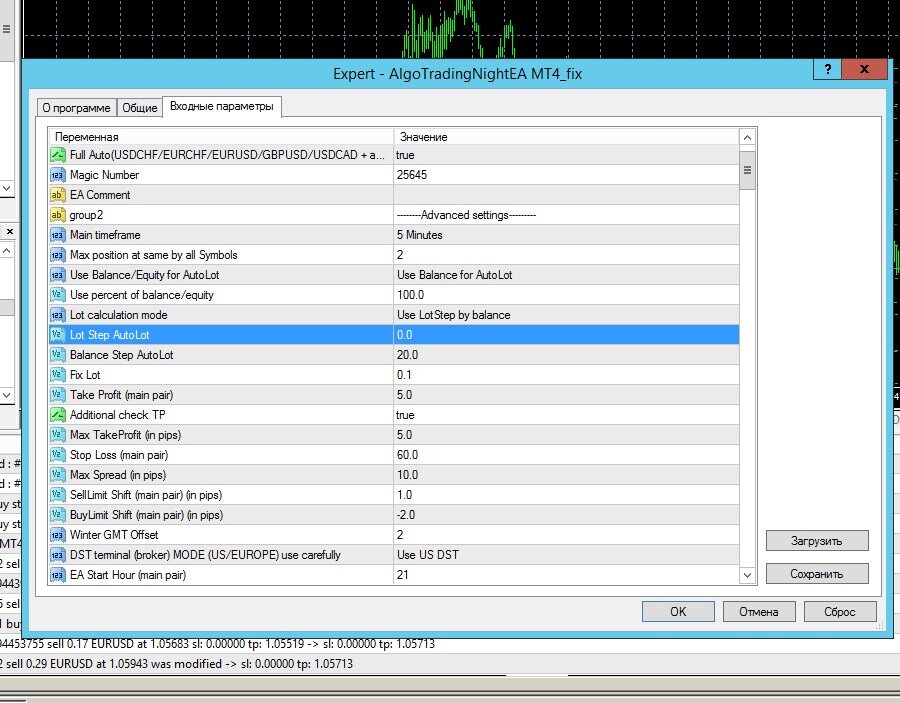Select the BuyLimit Shift value -2.0
The width and height of the screenshot is (900, 703).
[566, 515]
